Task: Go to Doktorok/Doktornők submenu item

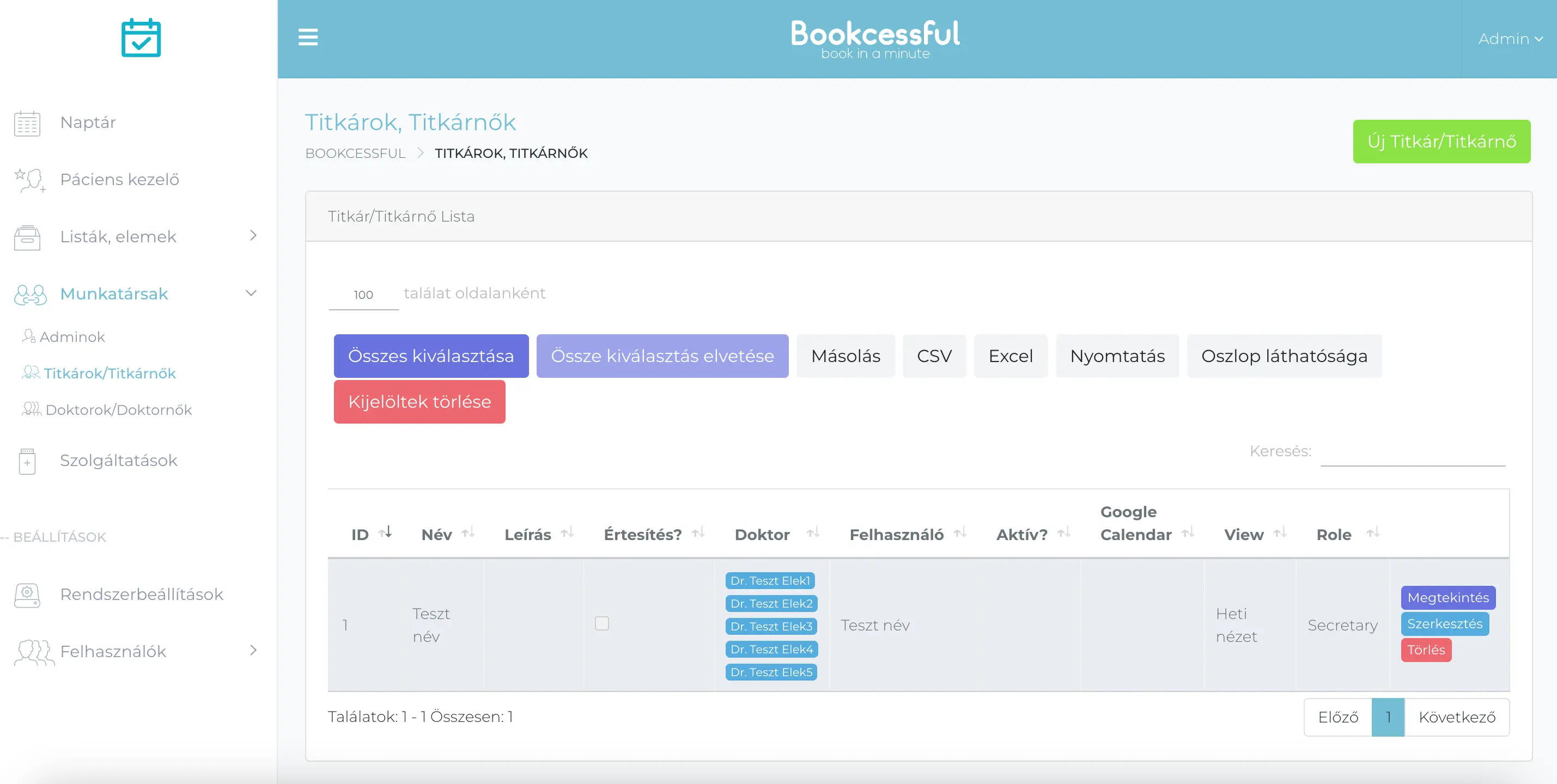Action: tap(118, 410)
